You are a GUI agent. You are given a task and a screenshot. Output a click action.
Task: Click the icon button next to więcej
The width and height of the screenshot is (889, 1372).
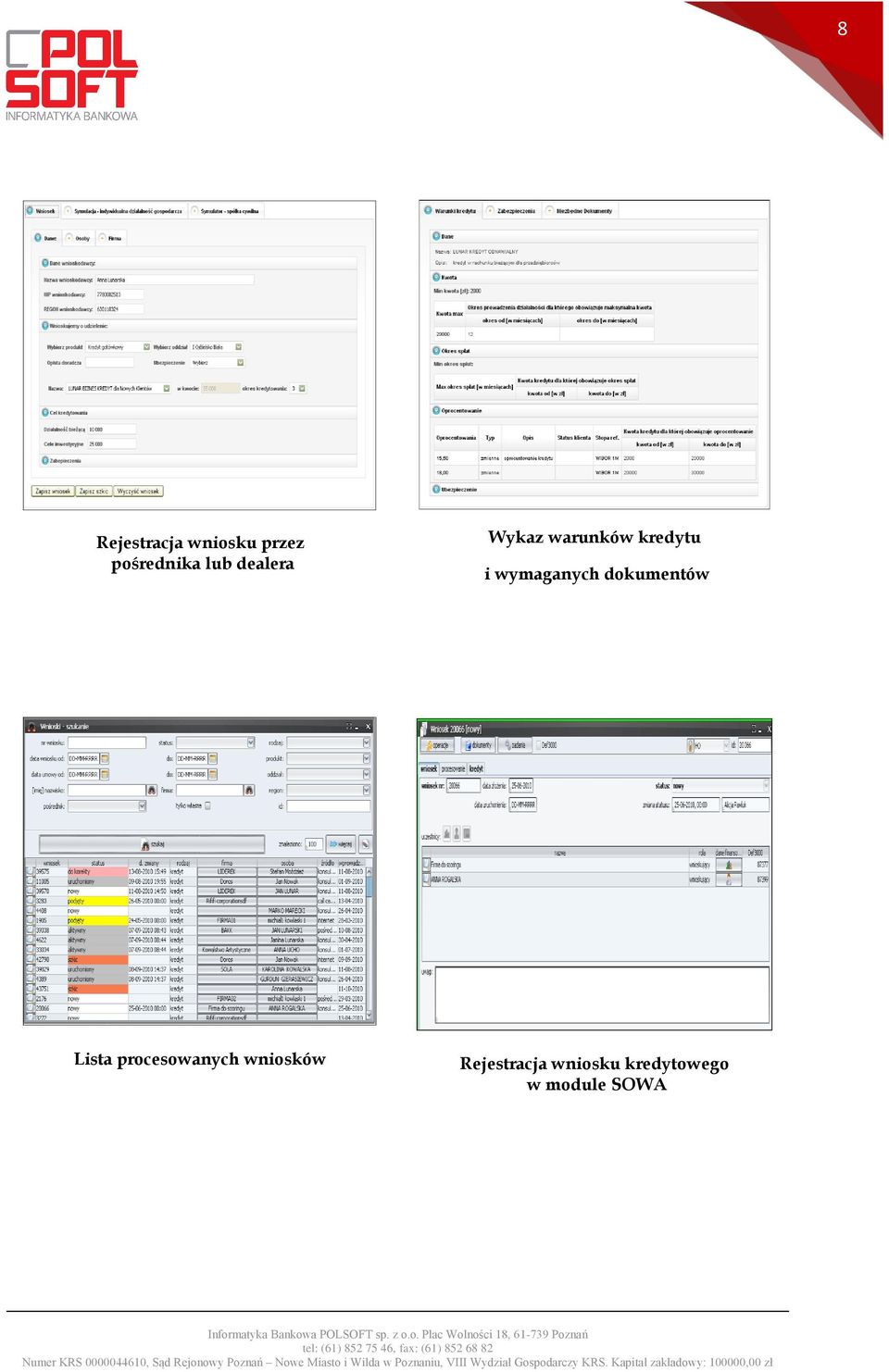pos(366,844)
